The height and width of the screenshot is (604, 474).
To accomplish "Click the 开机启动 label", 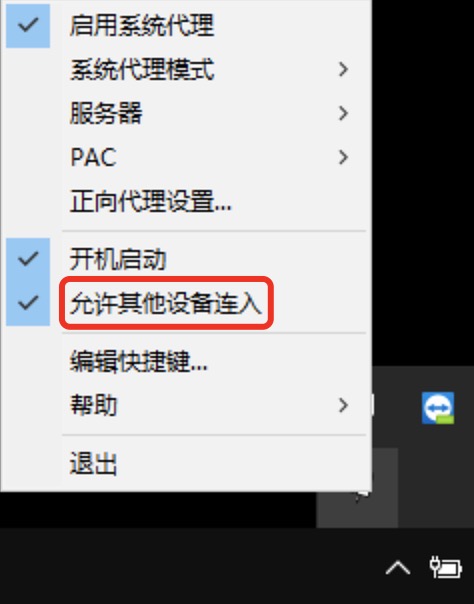I will point(118,259).
